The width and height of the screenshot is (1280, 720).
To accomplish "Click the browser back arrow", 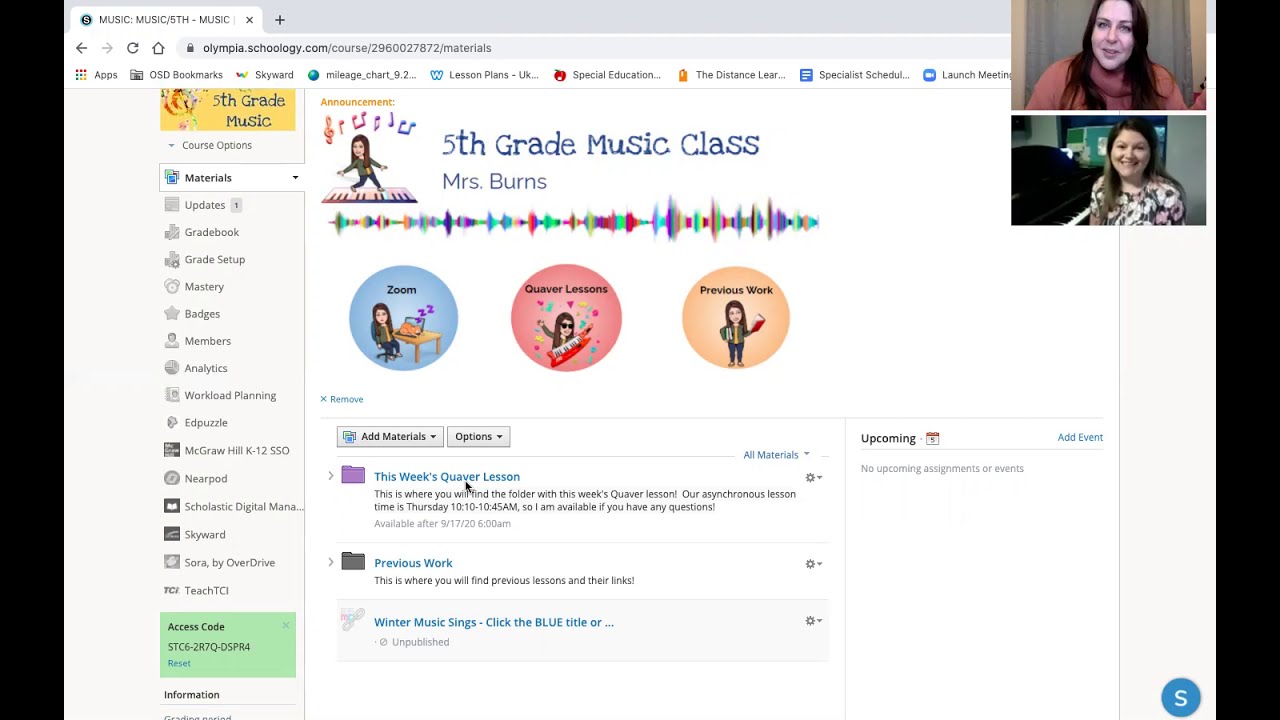I will (x=81, y=48).
